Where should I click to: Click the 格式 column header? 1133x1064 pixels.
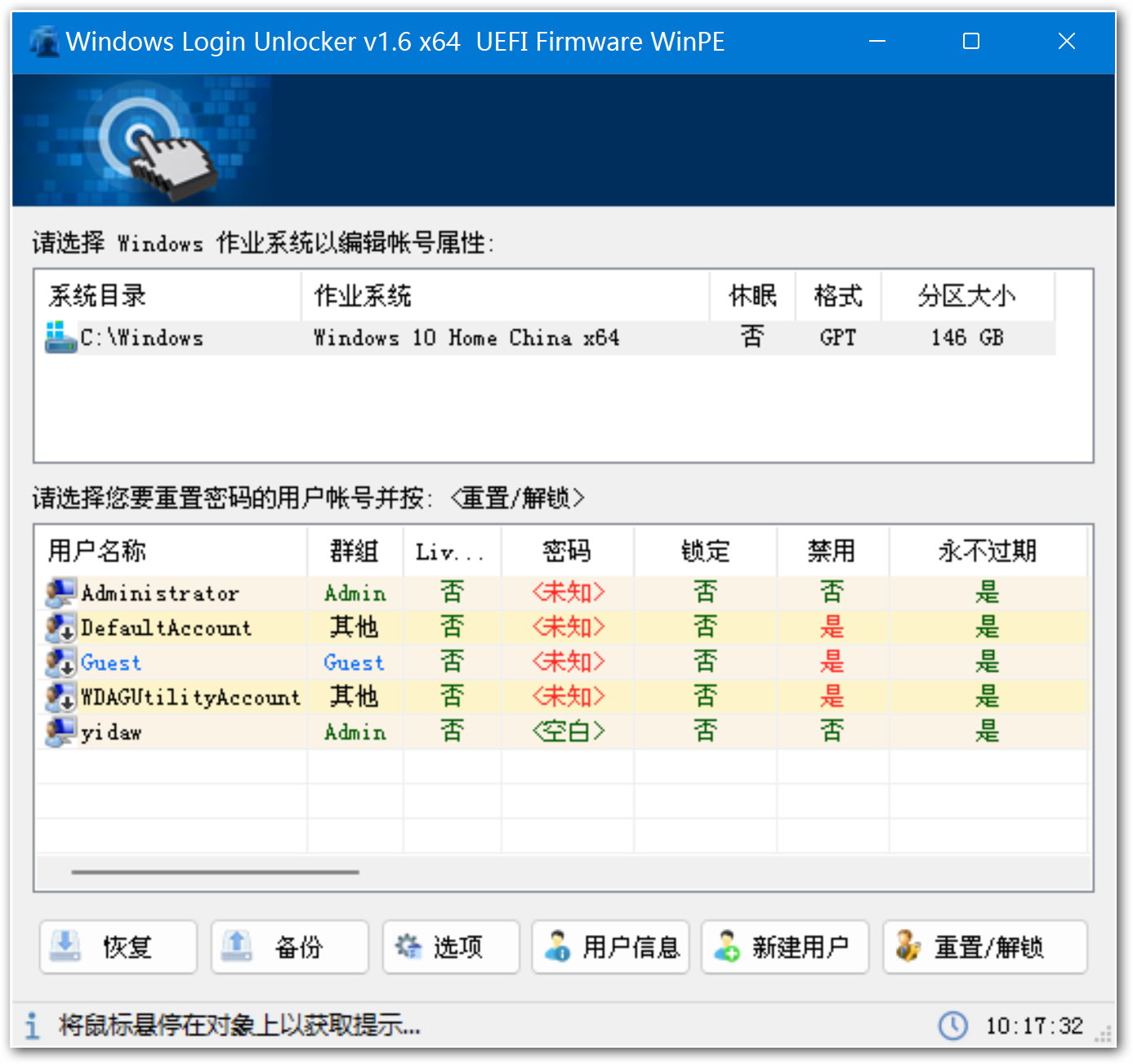click(x=838, y=296)
